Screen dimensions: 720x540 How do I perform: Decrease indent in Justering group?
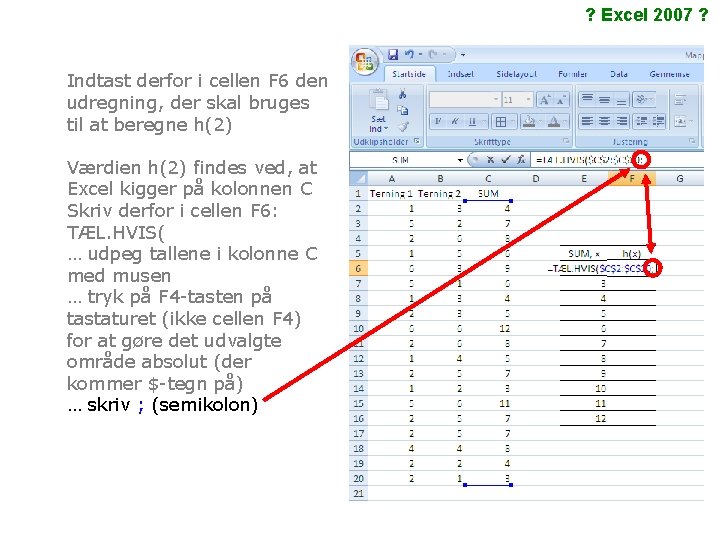(x=641, y=121)
